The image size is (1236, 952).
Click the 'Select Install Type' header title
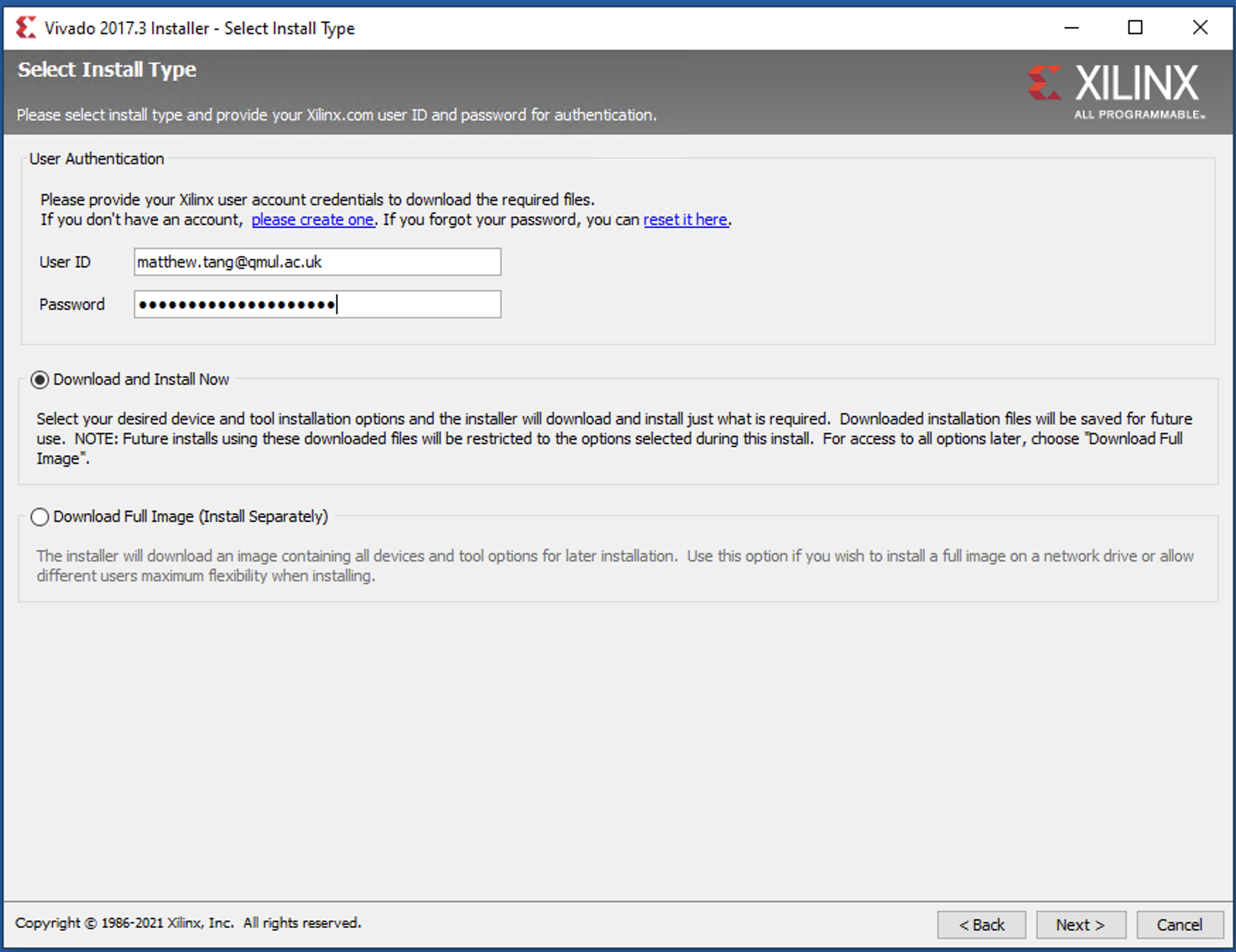107,70
